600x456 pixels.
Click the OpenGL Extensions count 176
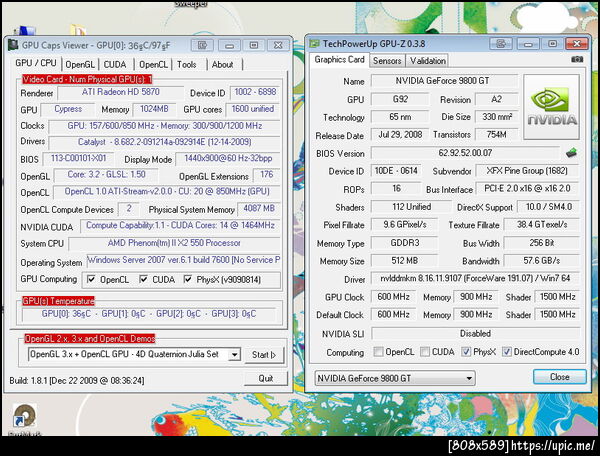(x=267, y=175)
